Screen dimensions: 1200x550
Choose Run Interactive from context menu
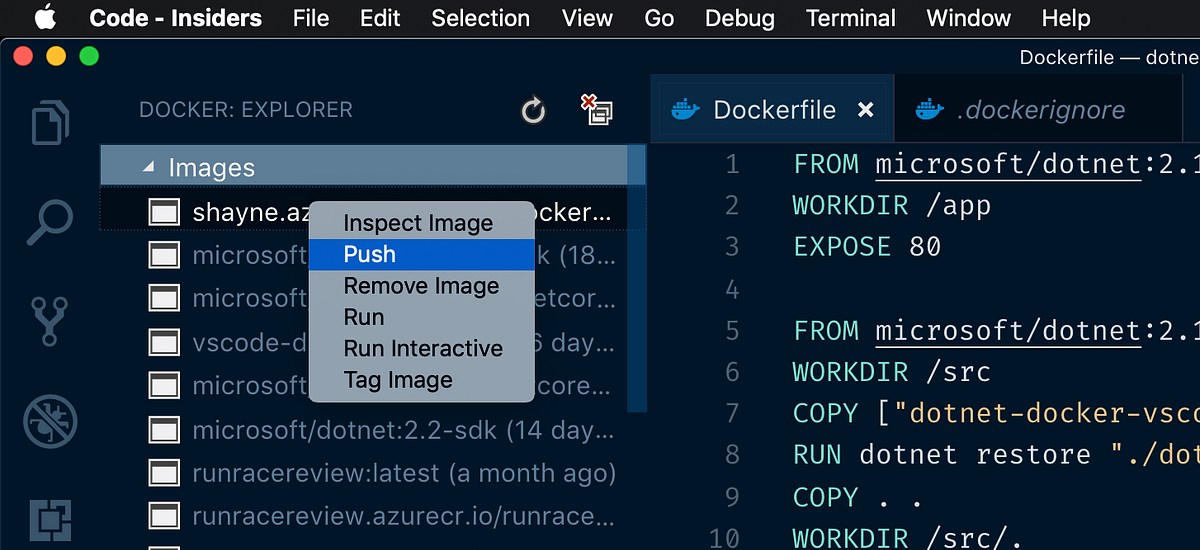pyautogui.click(x=423, y=348)
